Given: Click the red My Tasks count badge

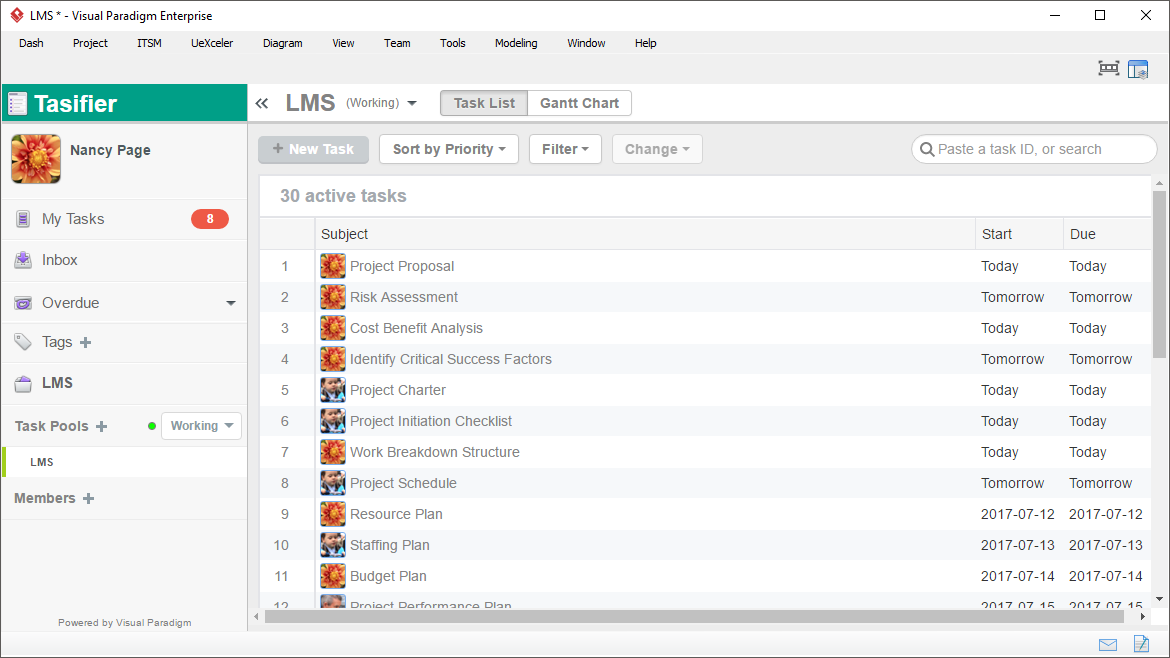Looking at the screenshot, I should (210, 219).
